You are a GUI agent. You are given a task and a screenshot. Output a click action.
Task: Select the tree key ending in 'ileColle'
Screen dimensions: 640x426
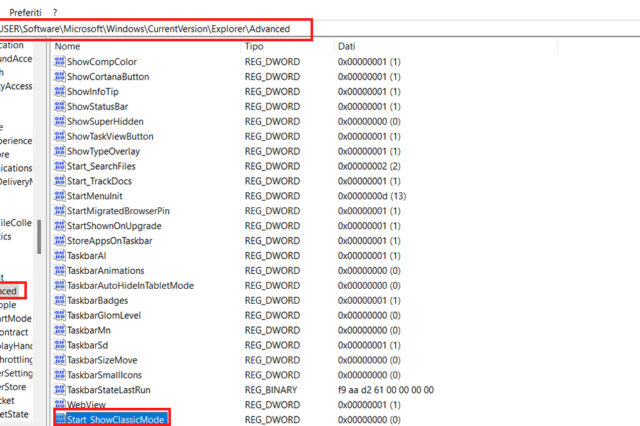point(16,223)
